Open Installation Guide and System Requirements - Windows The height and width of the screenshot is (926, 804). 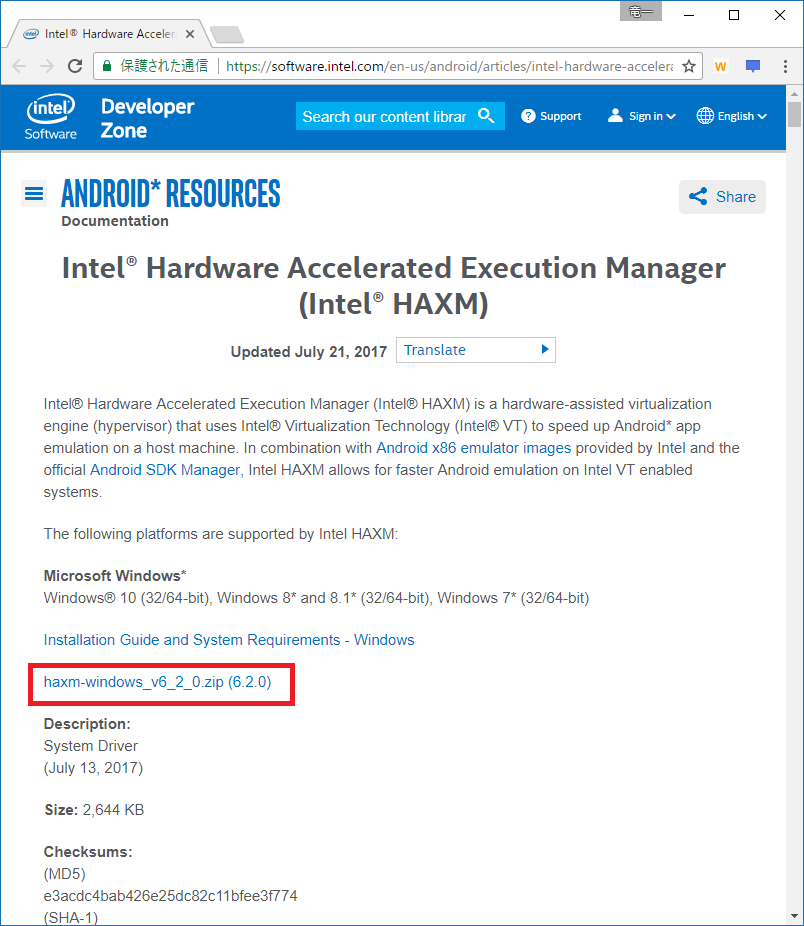pos(229,640)
